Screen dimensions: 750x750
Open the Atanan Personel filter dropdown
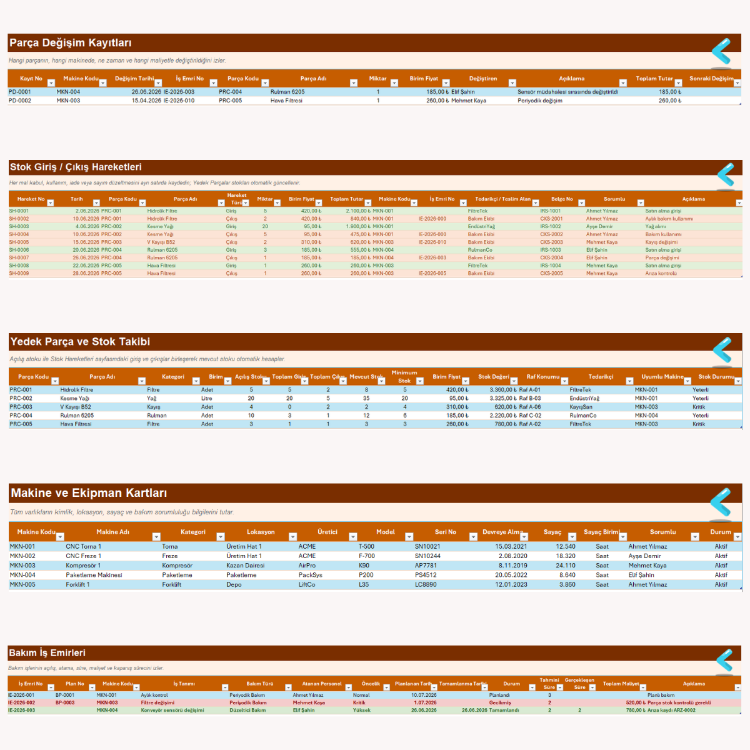click(349, 687)
